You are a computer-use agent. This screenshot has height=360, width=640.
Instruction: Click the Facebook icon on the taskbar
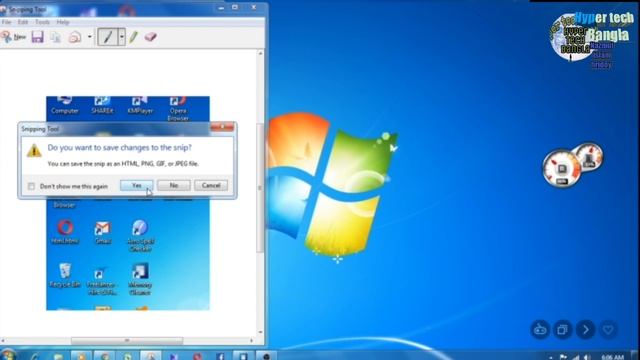(220, 356)
